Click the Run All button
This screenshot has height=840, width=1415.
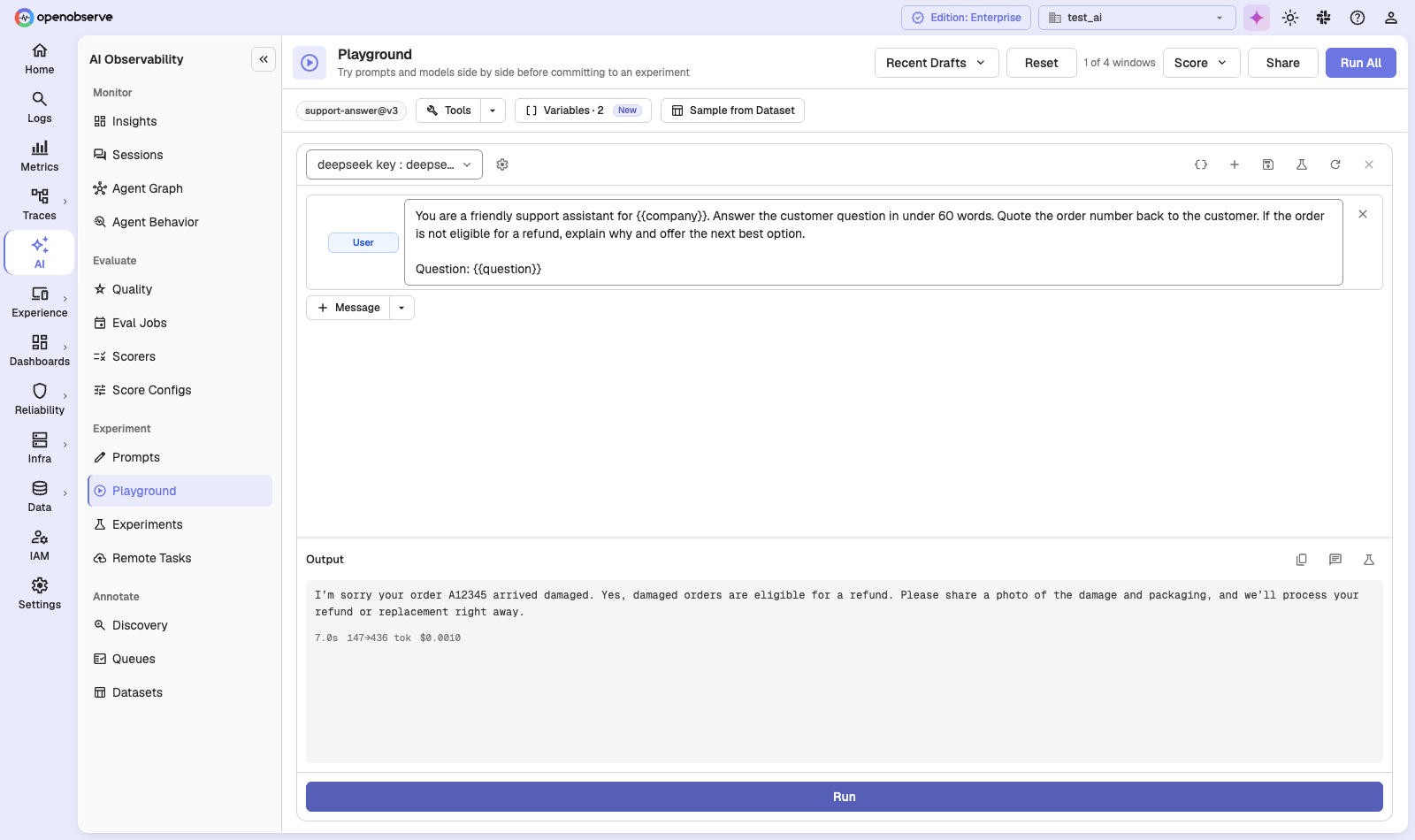click(x=1360, y=63)
